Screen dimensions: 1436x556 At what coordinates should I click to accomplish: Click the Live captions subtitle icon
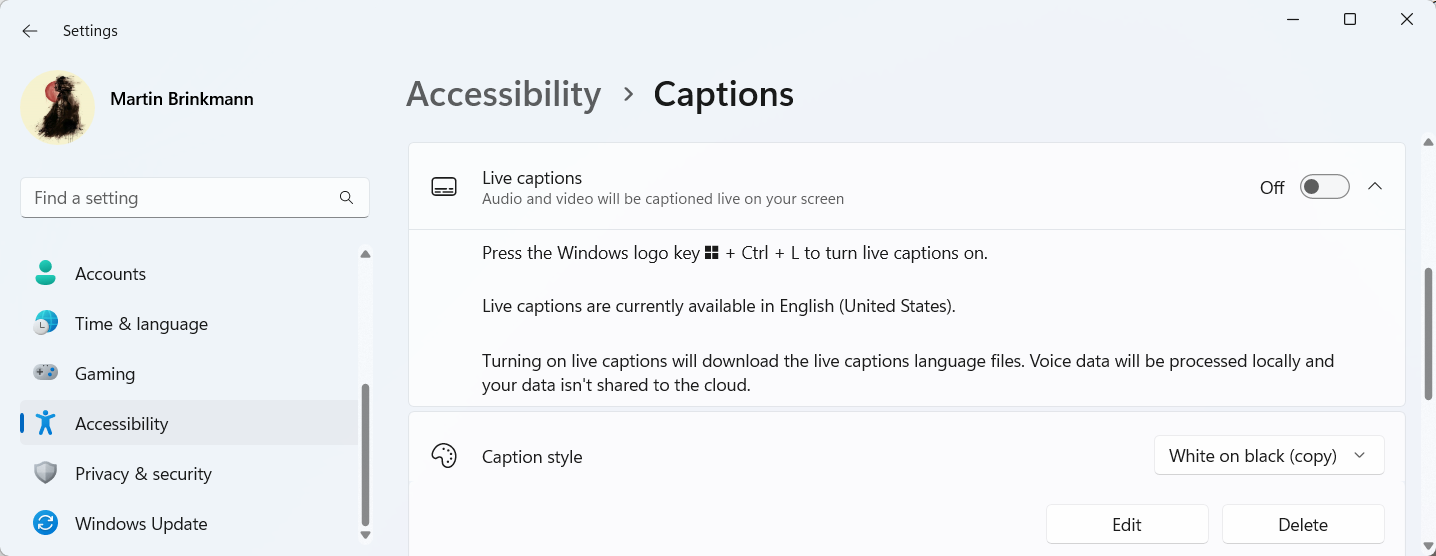[444, 187]
